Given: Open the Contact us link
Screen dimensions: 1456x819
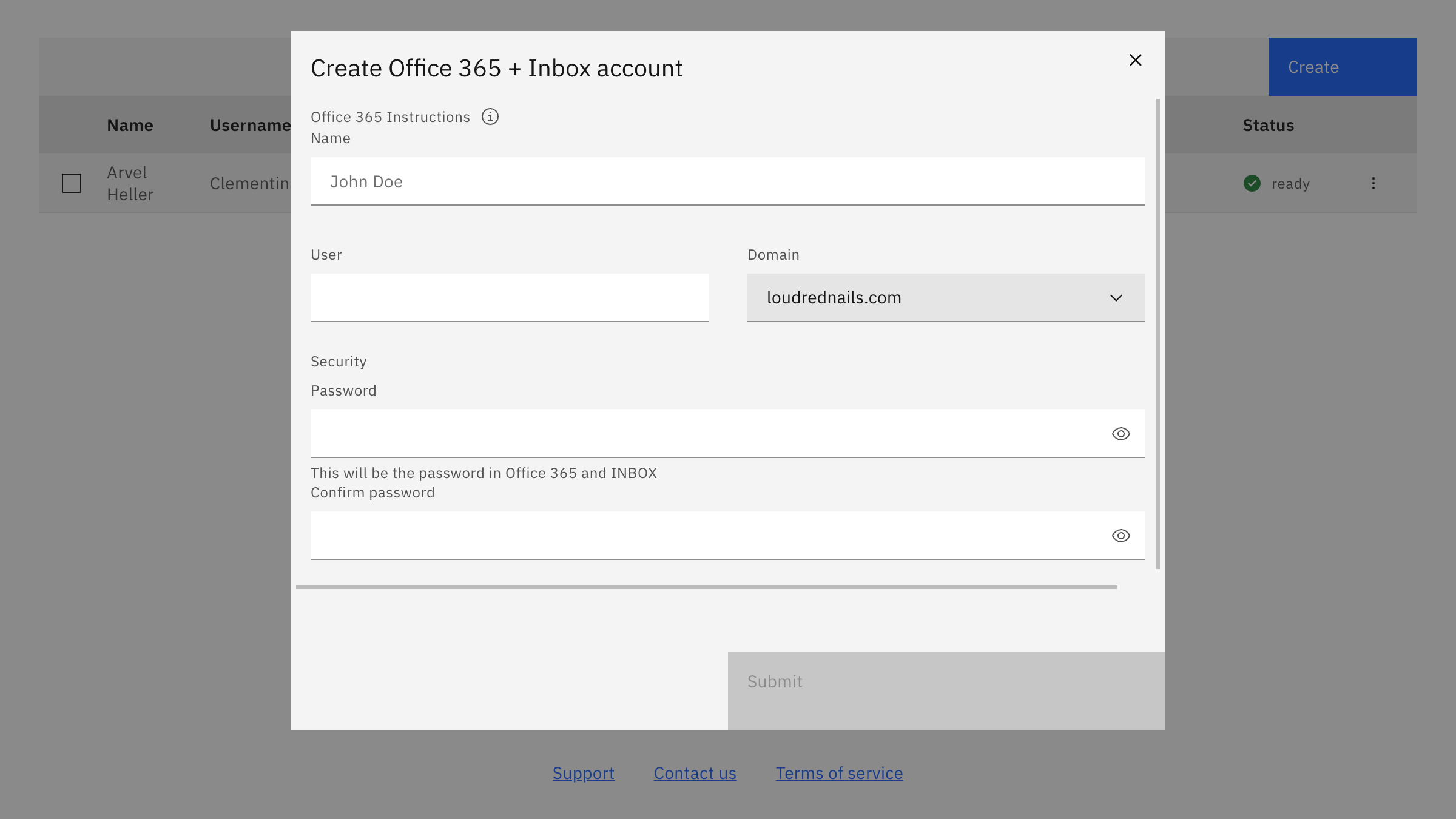Looking at the screenshot, I should click(x=695, y=773).
